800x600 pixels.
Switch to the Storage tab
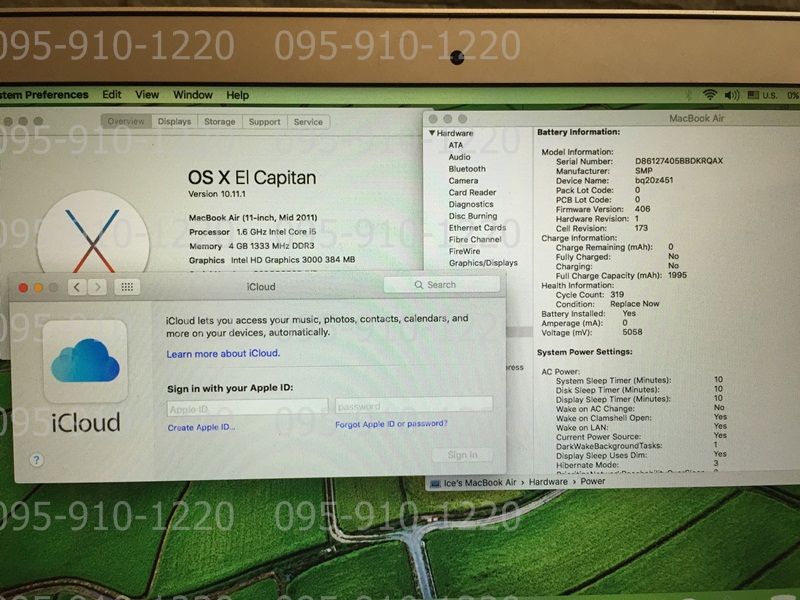220,122
